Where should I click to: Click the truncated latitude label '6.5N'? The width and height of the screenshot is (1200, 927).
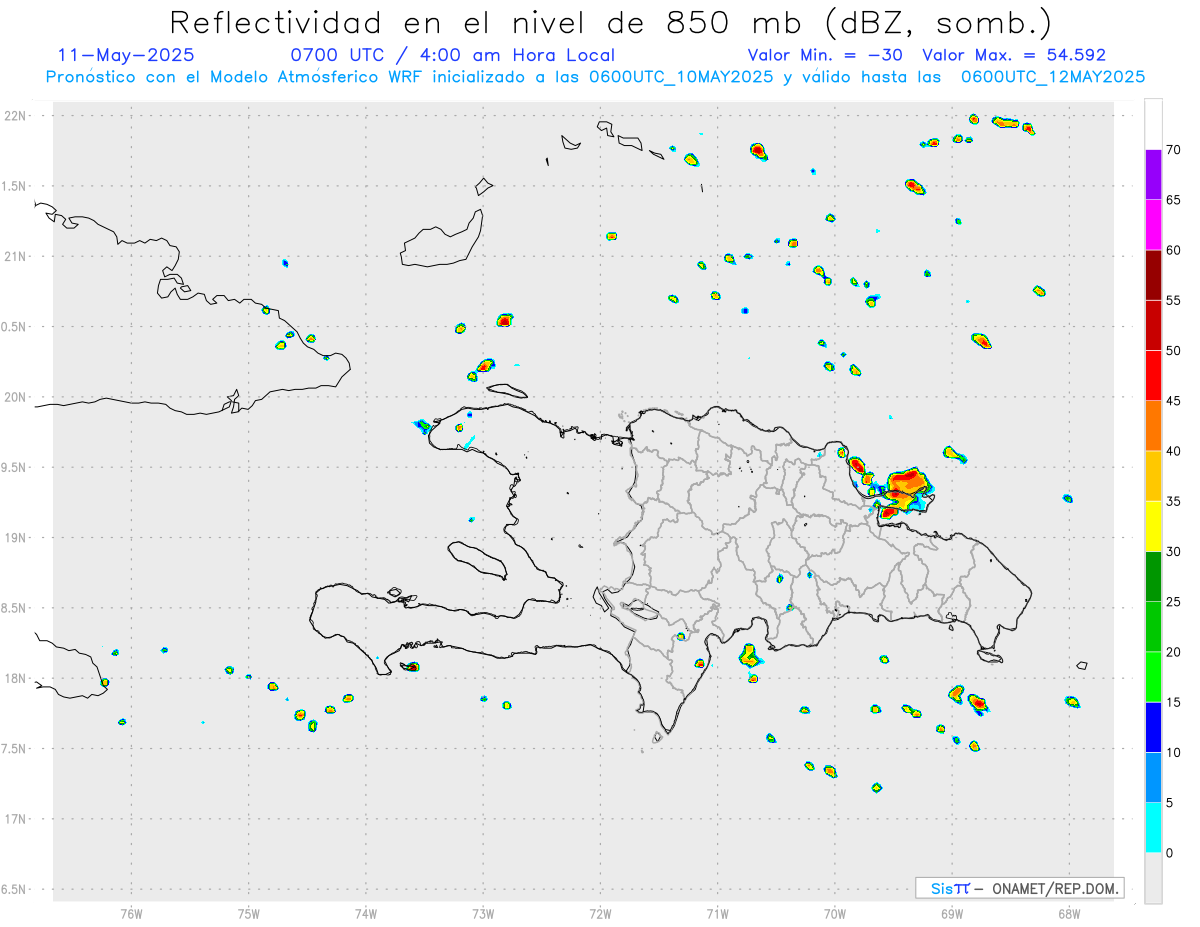(15, 890)
